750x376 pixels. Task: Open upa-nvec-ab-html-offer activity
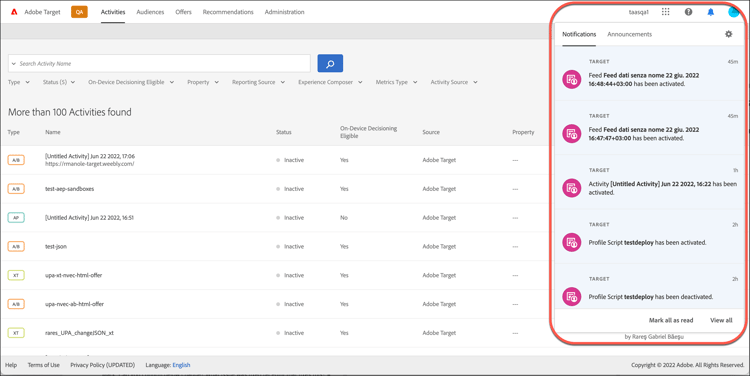pos(74,304)
